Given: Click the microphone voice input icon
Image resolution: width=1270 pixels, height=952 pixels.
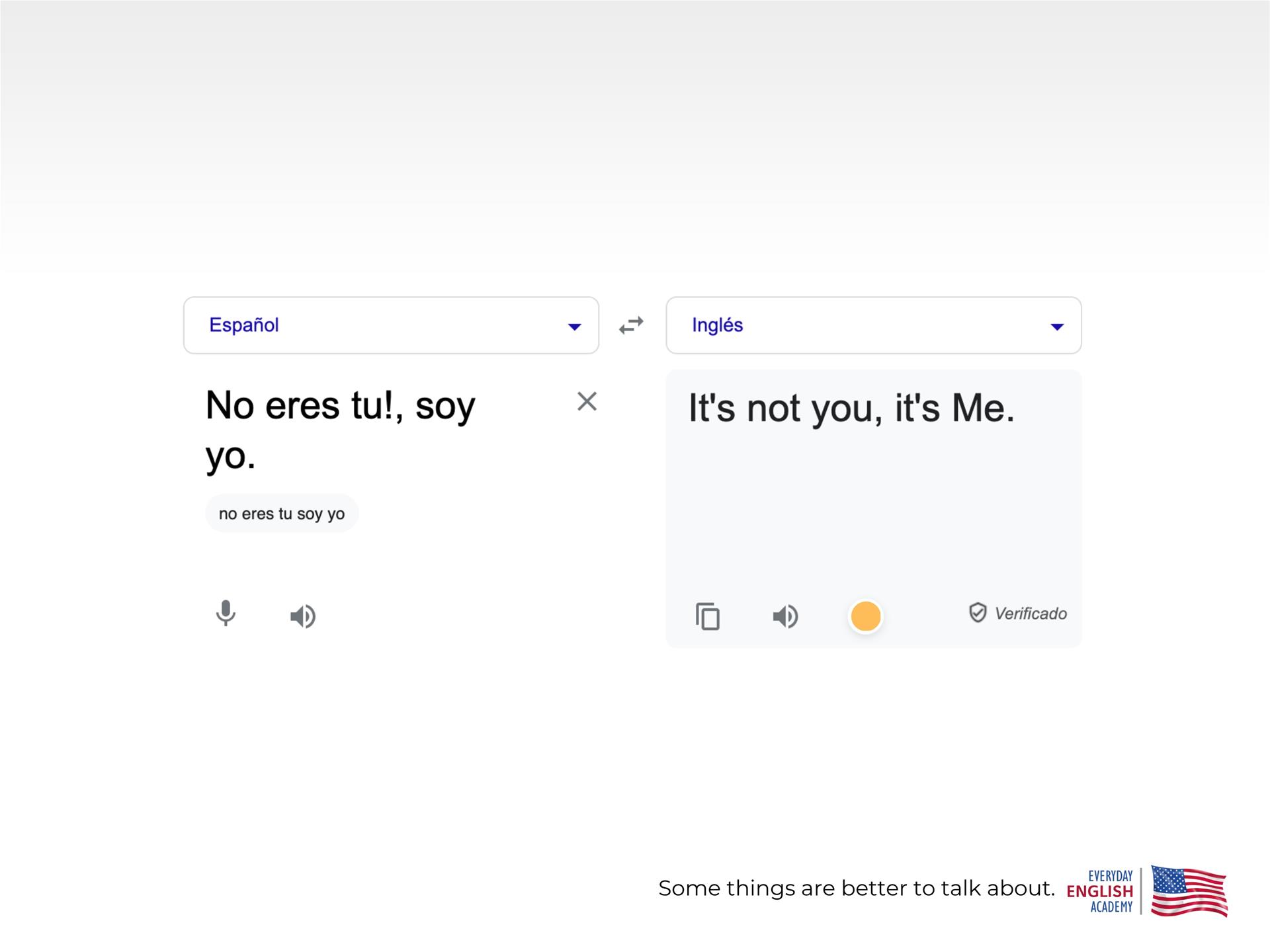Looking at the screenshot, I should (x=226, y=614).
